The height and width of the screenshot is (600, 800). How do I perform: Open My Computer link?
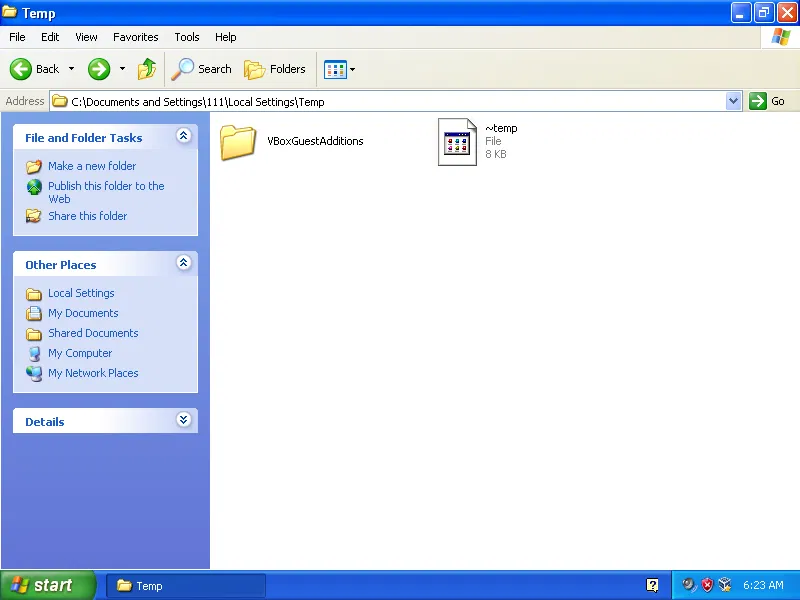(x=80, y=353)
